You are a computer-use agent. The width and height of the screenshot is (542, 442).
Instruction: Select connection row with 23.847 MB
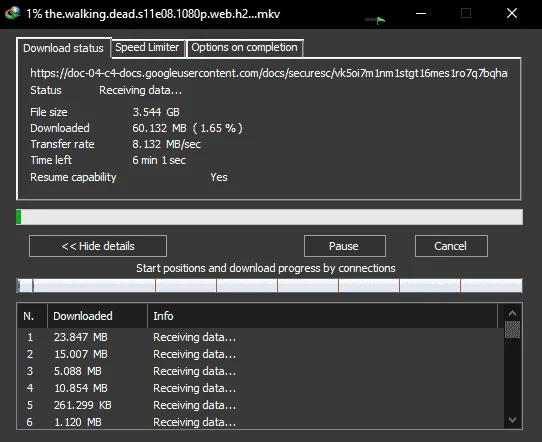261,337
